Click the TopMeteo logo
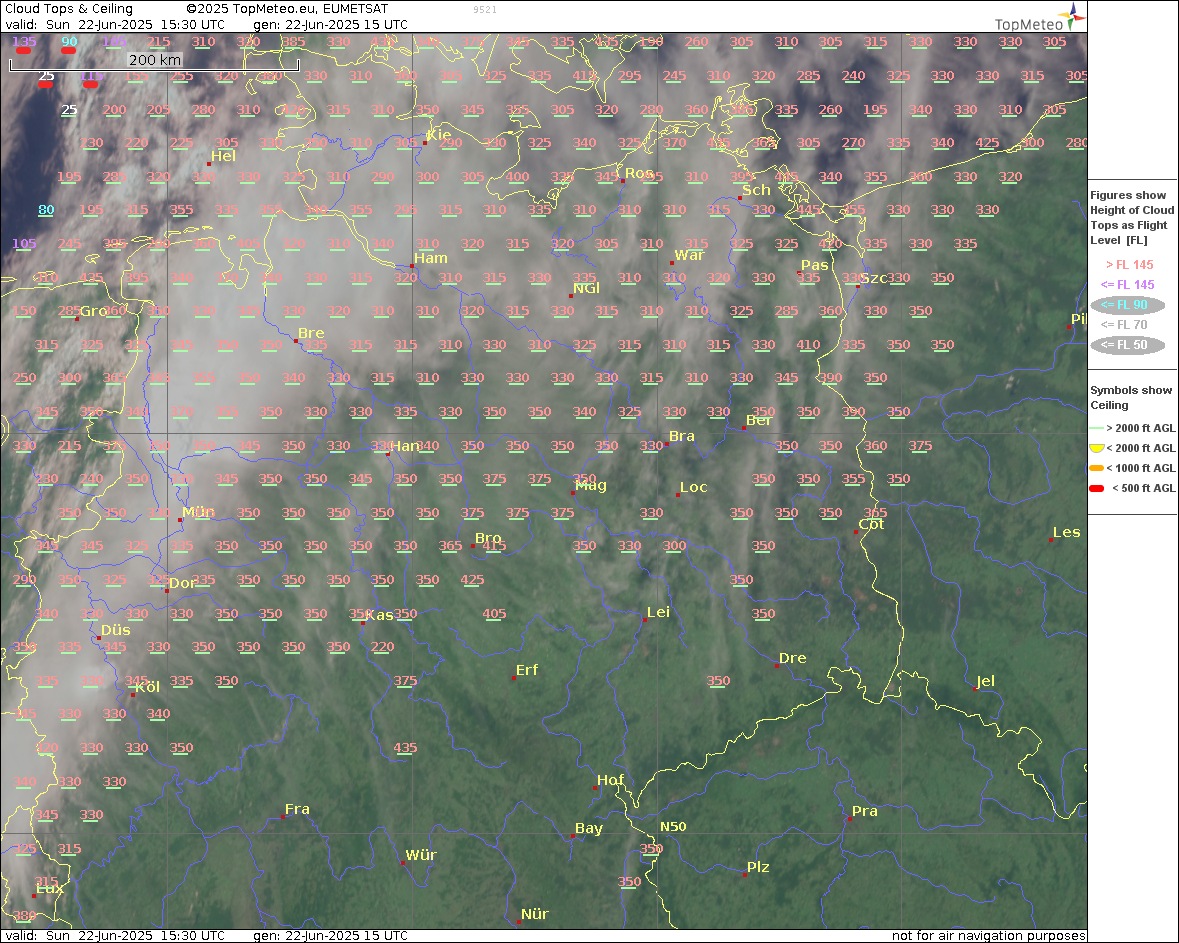The image size is (1179, 943). pos(1040,18)
